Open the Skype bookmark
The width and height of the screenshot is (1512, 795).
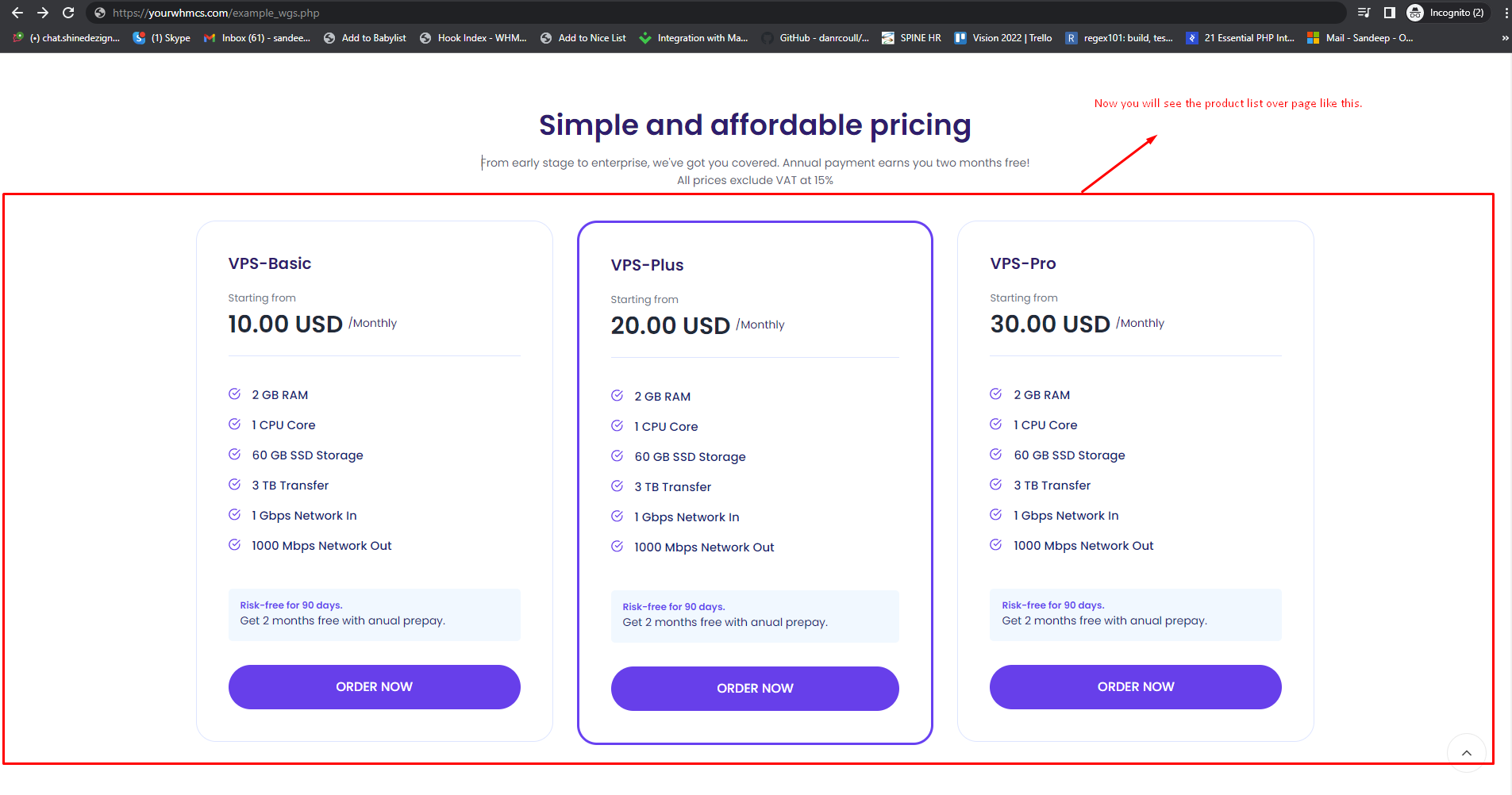162,38
